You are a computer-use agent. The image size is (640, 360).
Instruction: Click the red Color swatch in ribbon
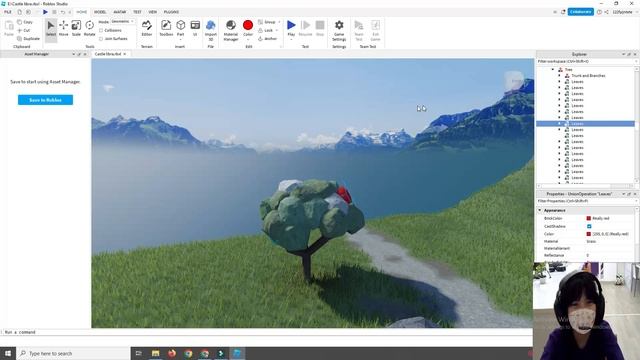click(248, 25)
